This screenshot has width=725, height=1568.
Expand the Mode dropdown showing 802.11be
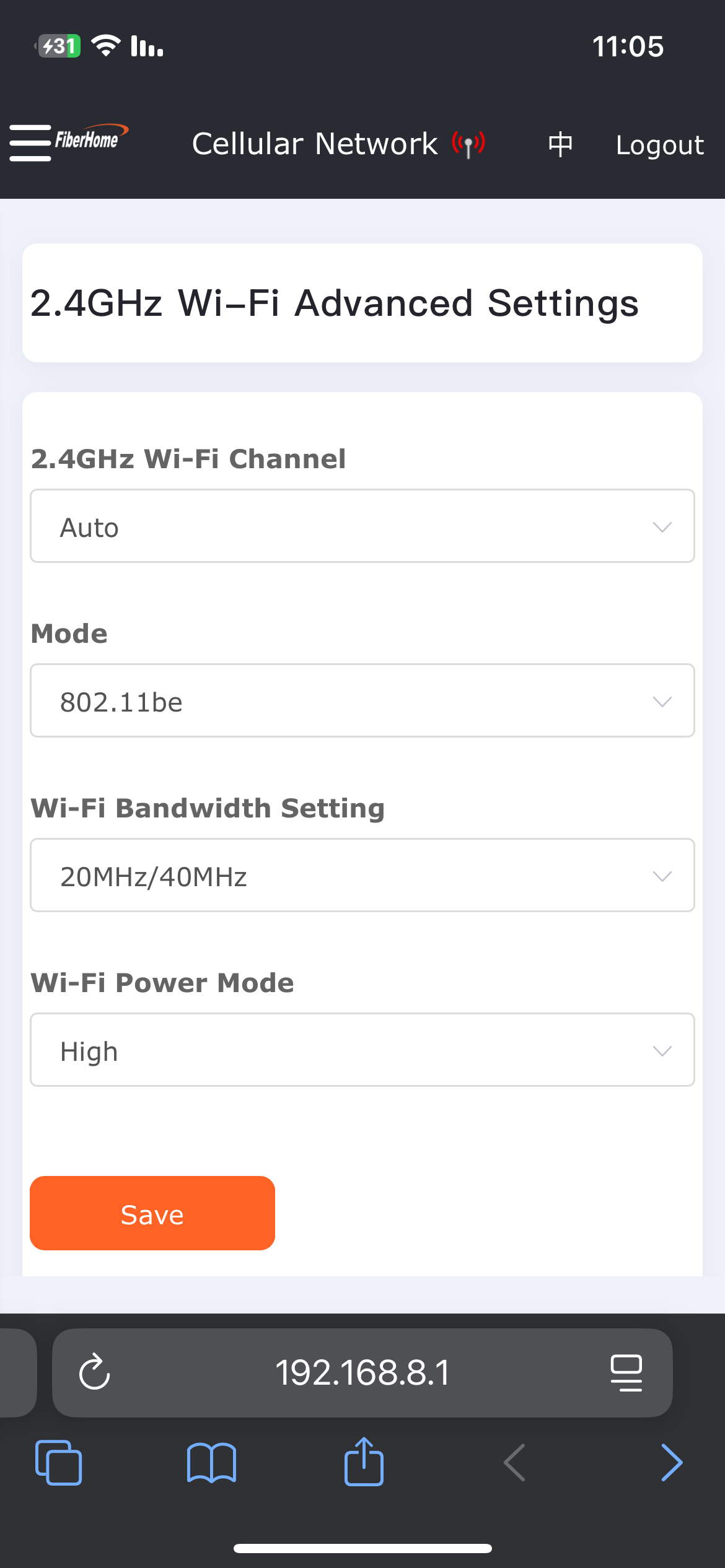point(362,701)
